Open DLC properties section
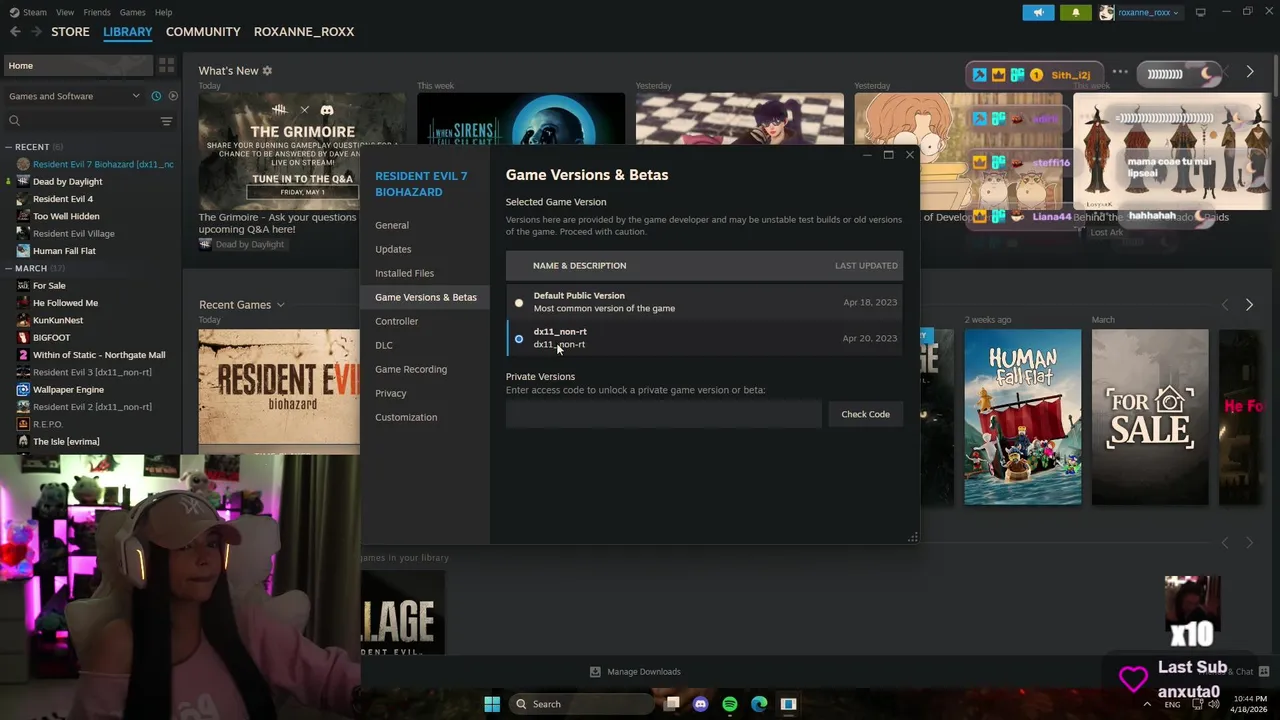 pos(384,345)
